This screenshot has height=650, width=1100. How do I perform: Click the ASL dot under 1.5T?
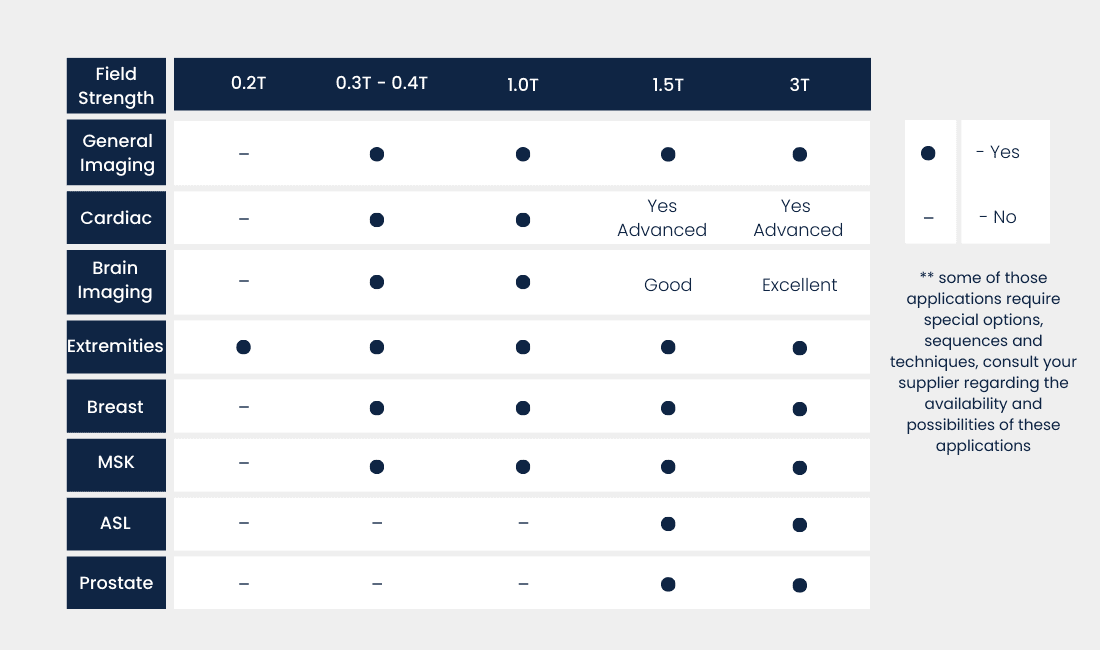click(x=668, y=524)
